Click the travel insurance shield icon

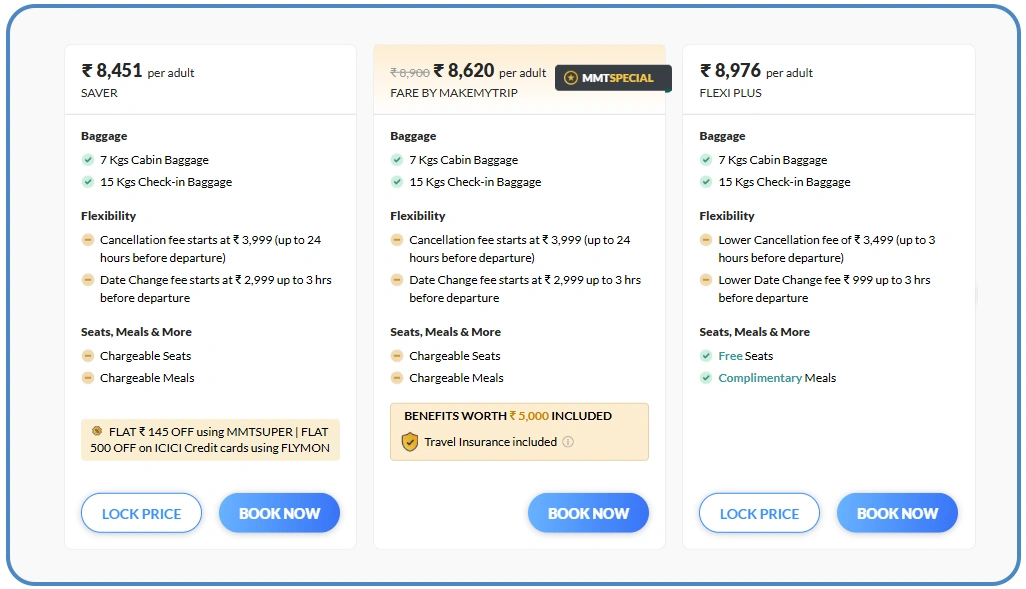pos(409,442)
